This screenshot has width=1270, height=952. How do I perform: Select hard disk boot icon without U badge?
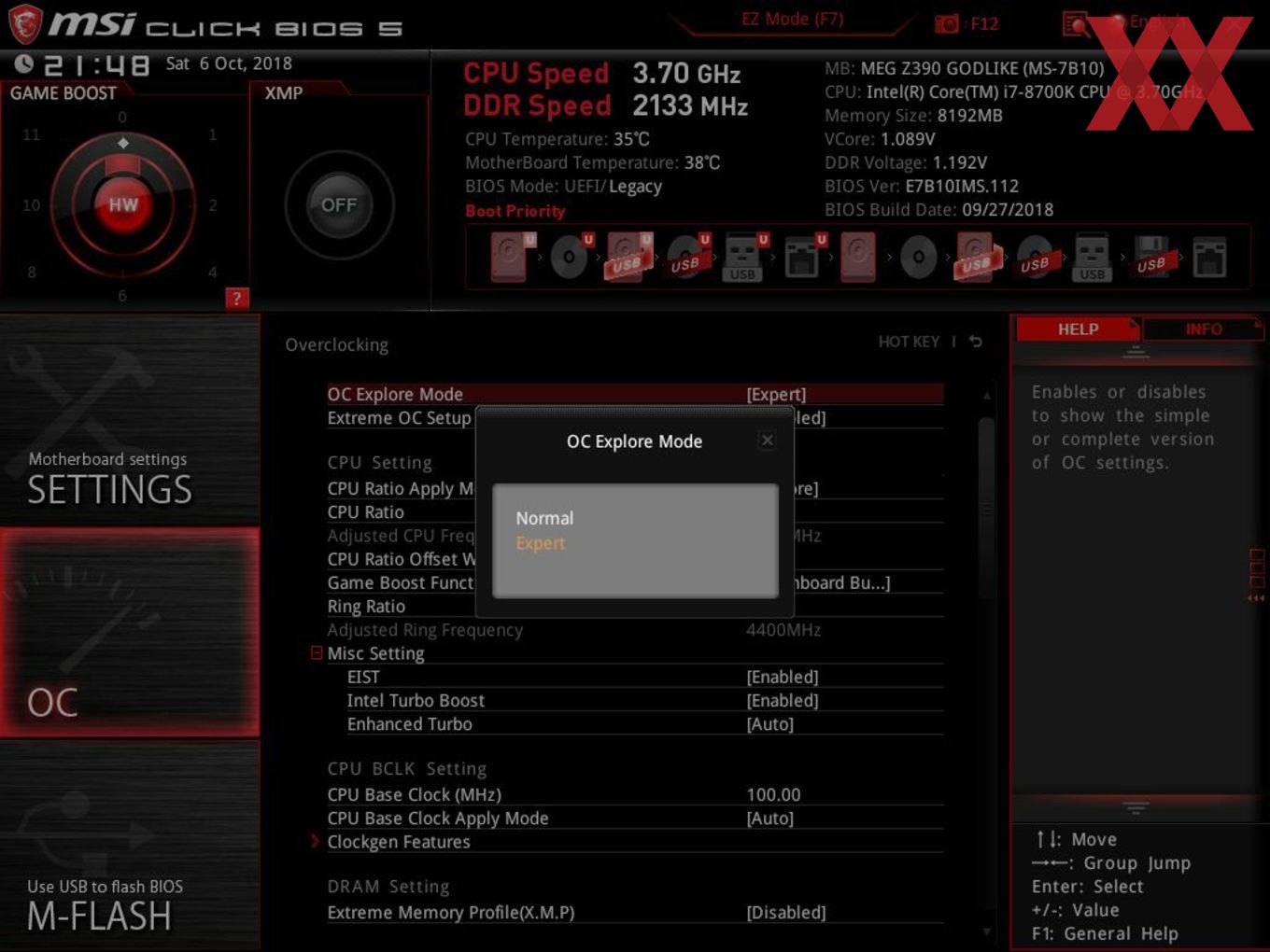(x=858, y=257)
